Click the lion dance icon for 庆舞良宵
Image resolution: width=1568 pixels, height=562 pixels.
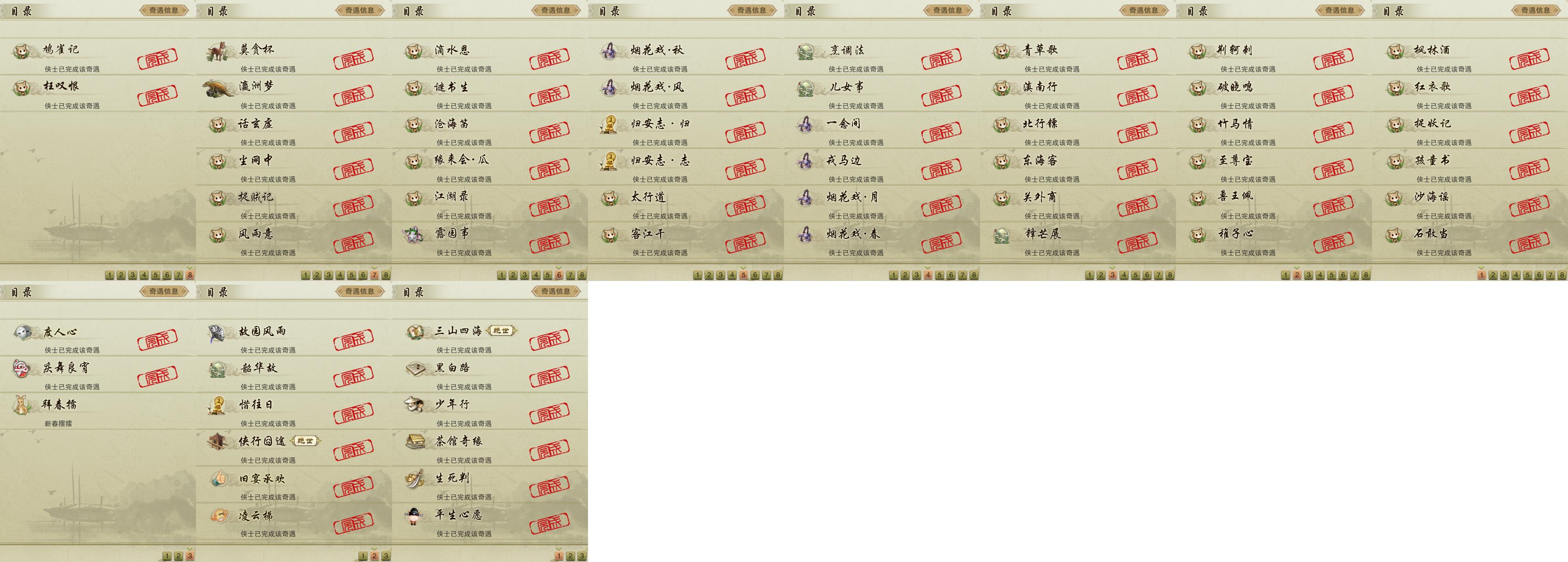click(21, 368)
